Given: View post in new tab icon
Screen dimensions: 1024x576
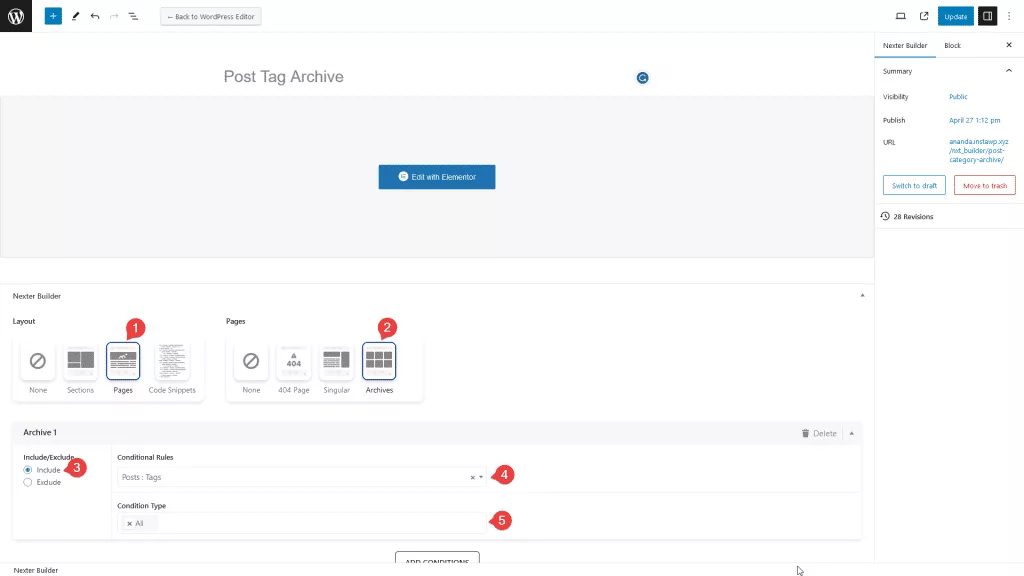Looking at the screenshot, I should pos(924,16).
